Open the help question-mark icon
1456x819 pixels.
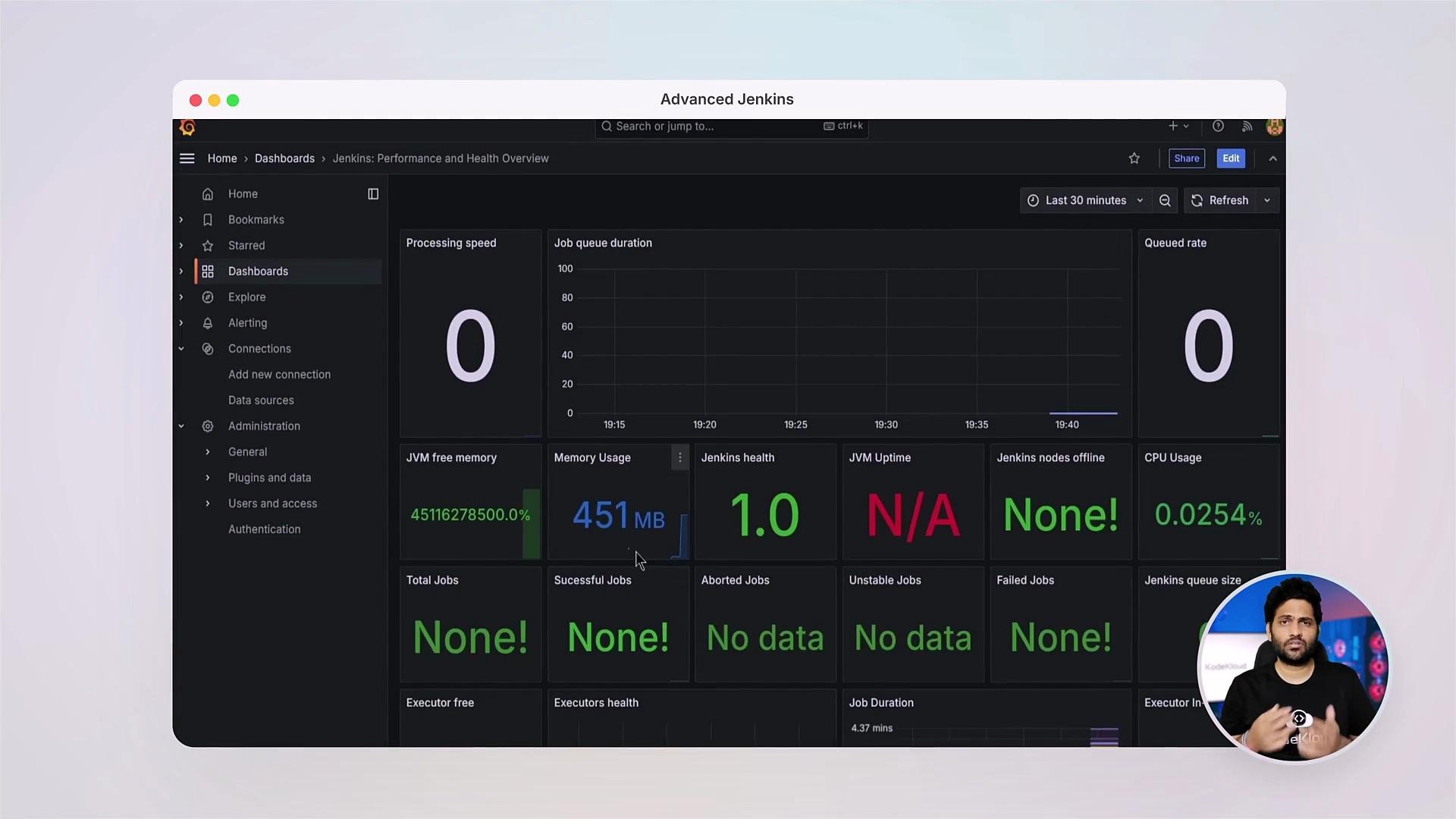coord(1218,126)
